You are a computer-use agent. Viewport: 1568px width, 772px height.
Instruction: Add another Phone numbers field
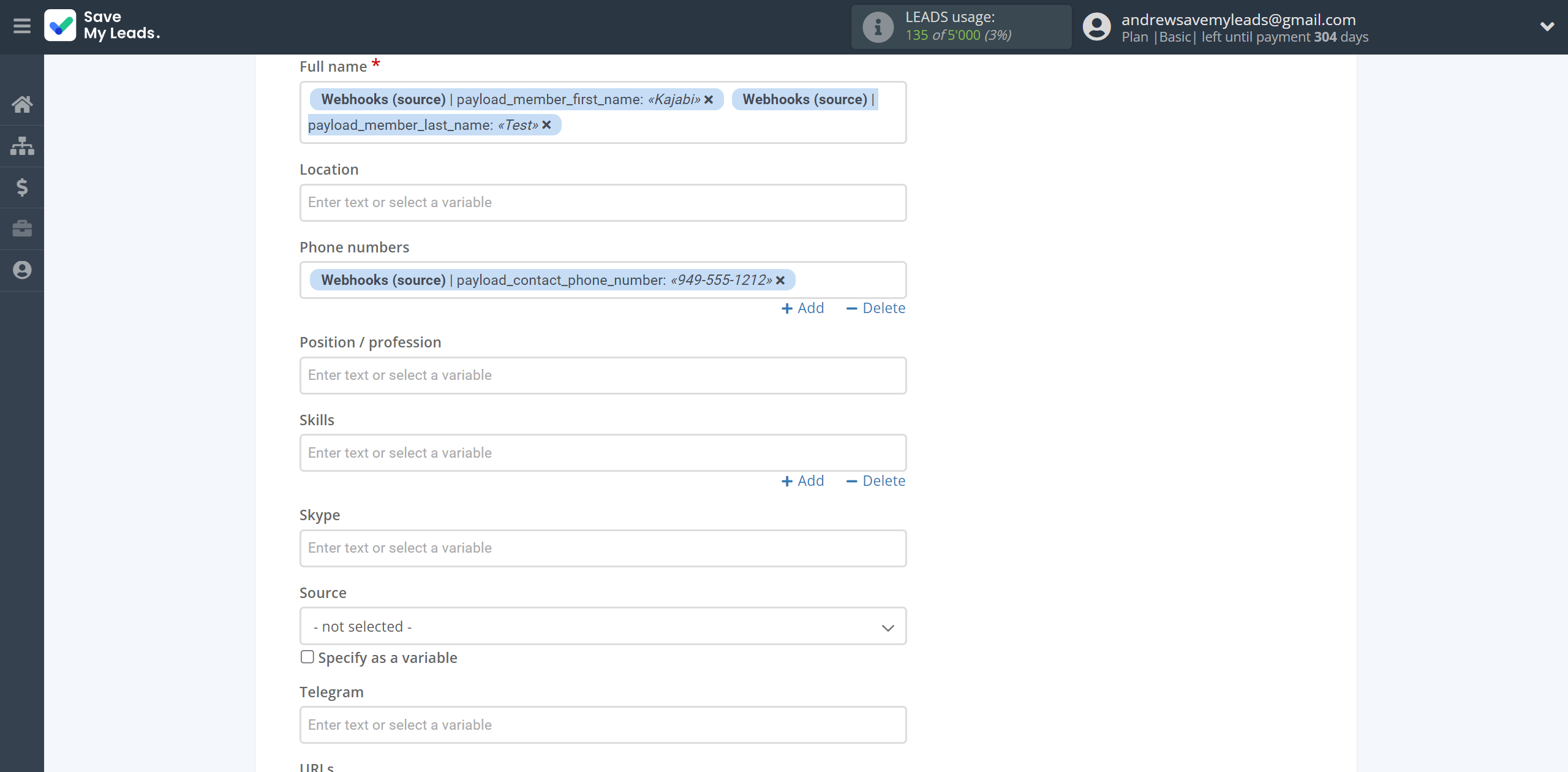(x=802, y=308)
